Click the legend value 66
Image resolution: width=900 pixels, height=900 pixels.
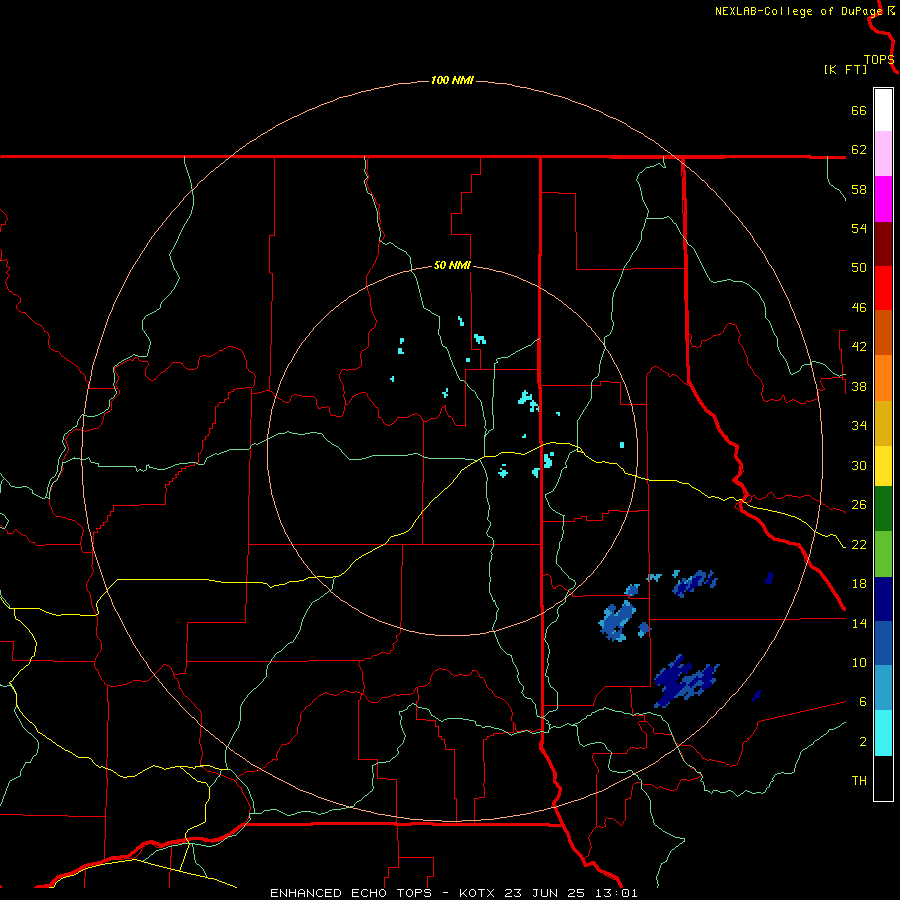859,110
